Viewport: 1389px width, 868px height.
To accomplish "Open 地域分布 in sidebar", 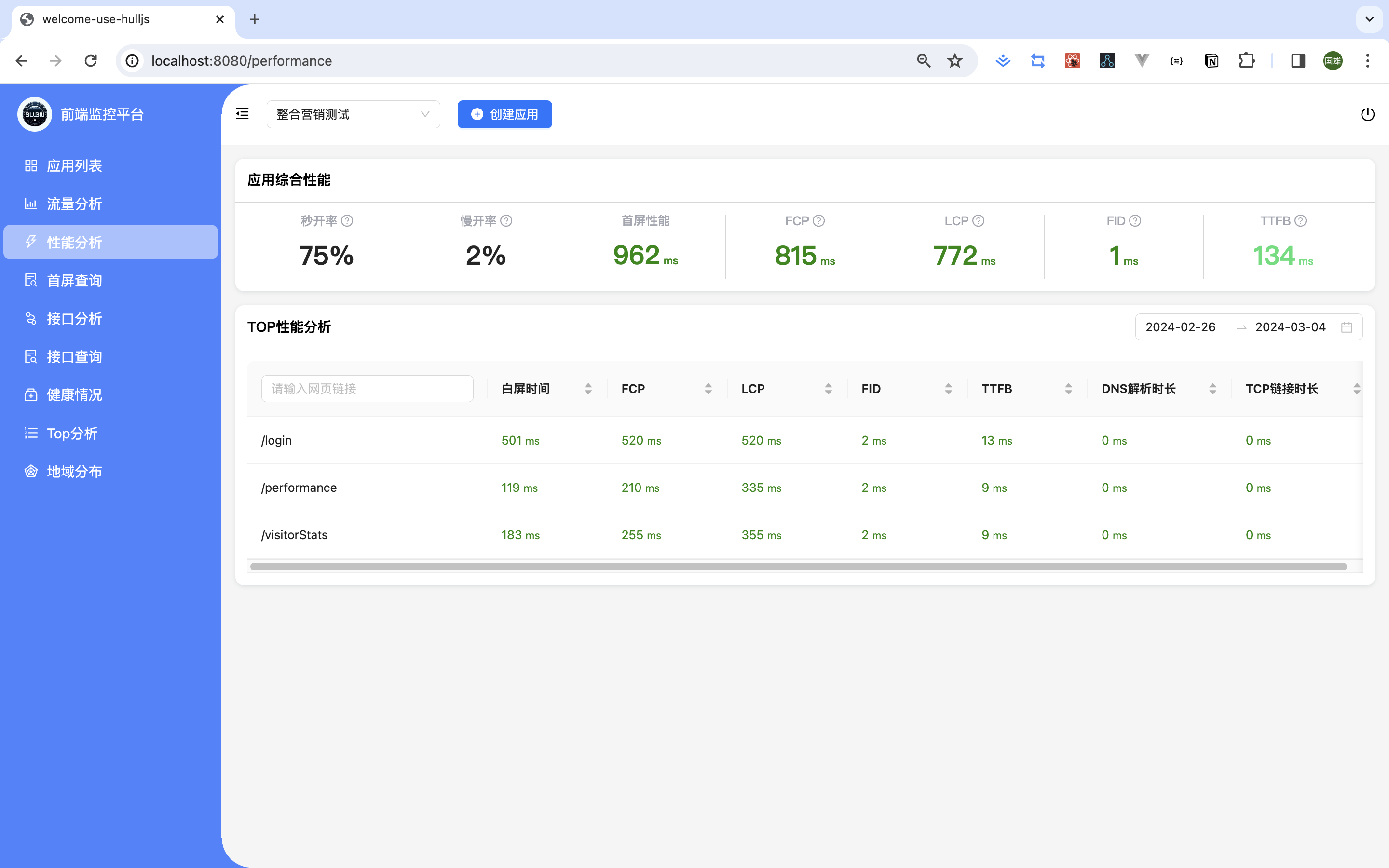I will pyautogui.click(x=110, y=471).
